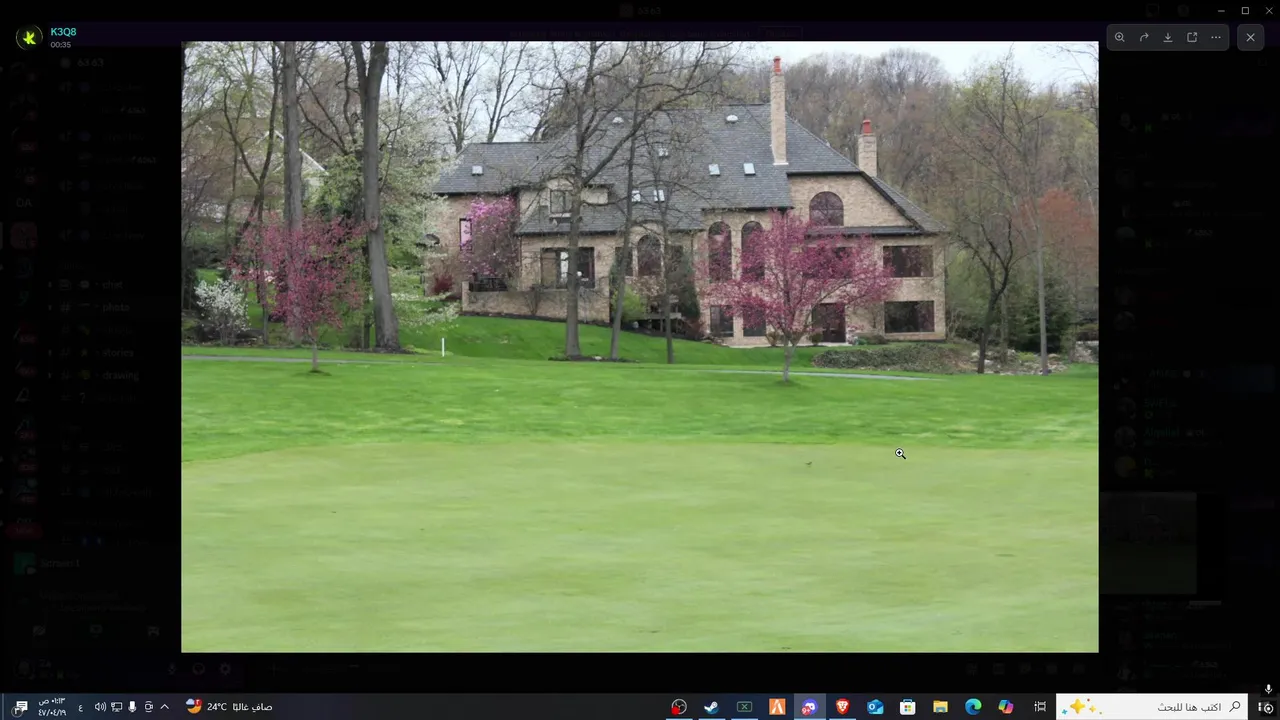1280x720 pixels.
Task: Open the Brave browser taskbar icon
Action: click(842, 707)
